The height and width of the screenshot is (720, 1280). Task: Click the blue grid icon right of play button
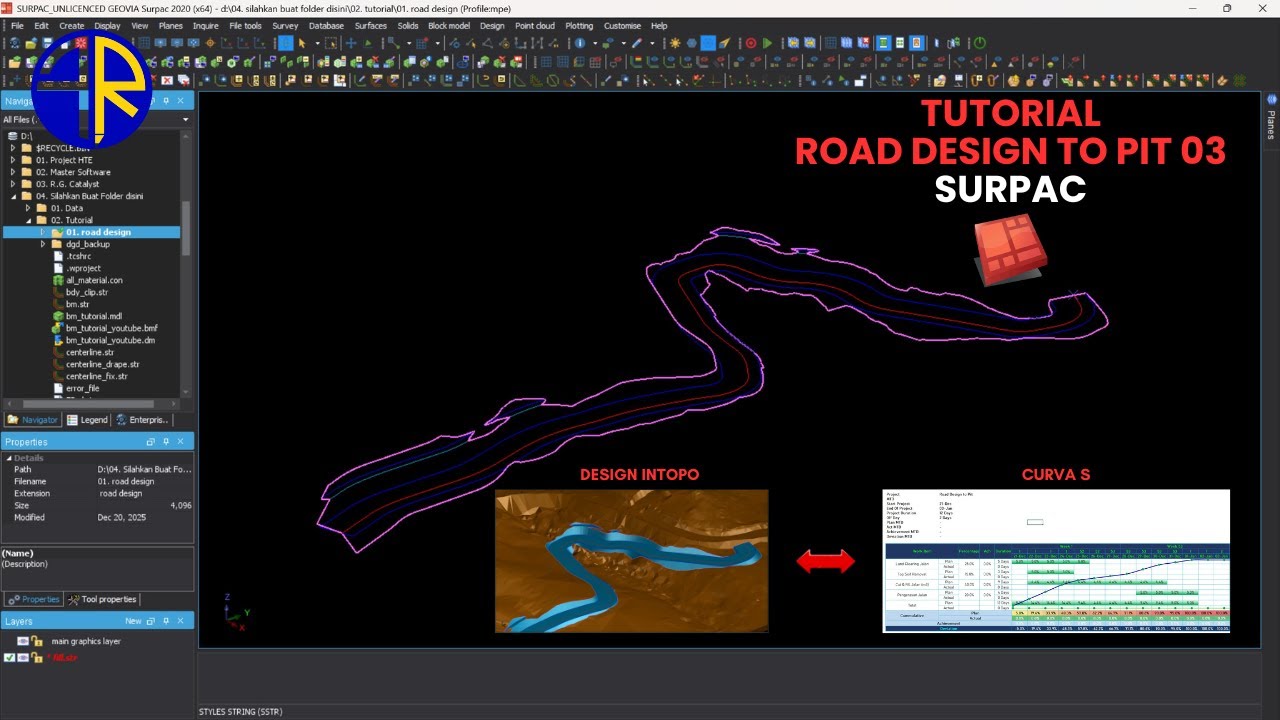(830, 43)
